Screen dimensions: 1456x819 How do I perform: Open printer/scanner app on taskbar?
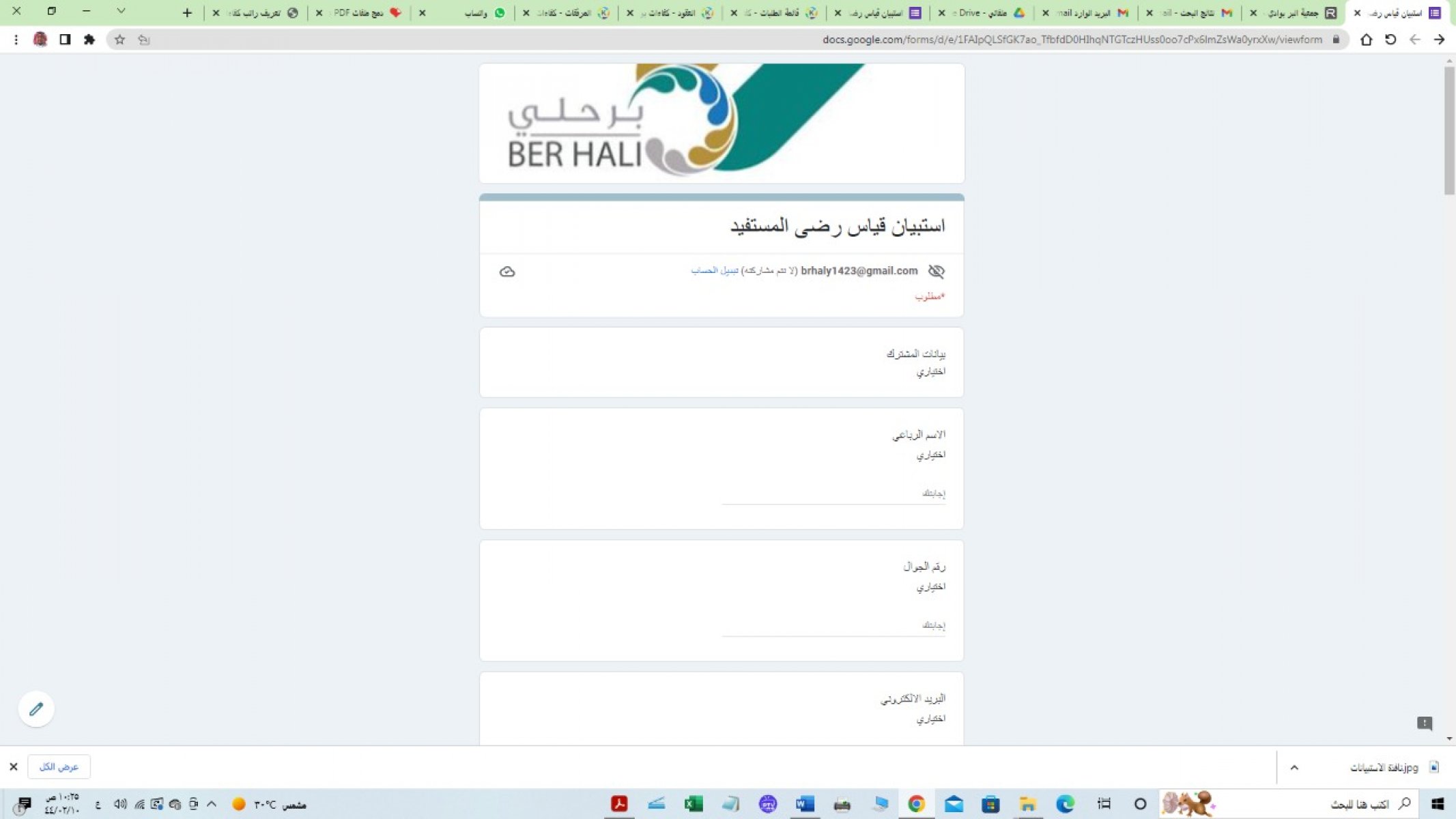pos(842,804)
